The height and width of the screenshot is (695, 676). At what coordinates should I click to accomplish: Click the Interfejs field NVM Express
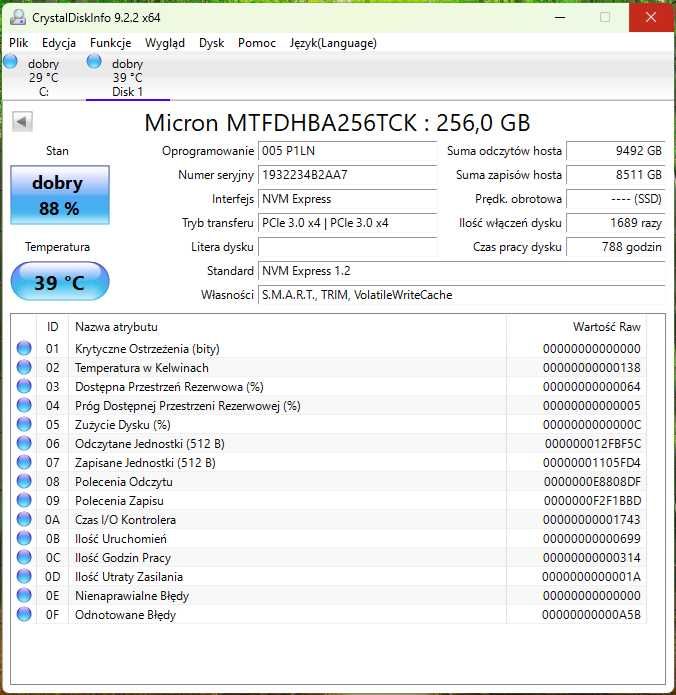pyautogui.click(x=347, y=199)
